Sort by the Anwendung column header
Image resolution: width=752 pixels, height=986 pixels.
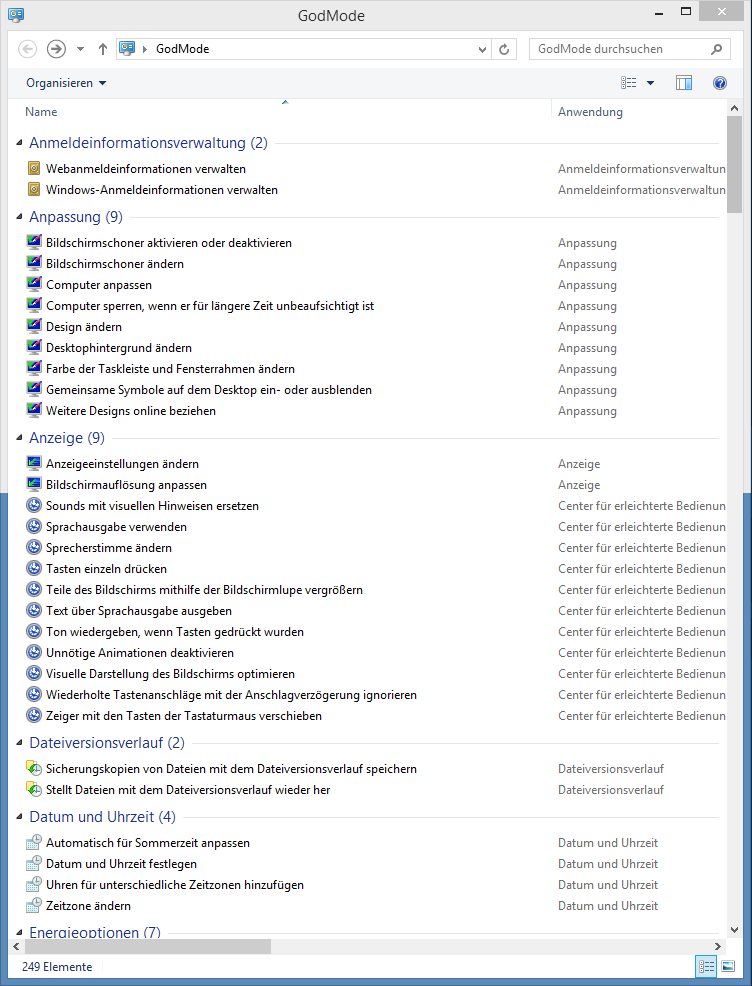pos(590,112)
